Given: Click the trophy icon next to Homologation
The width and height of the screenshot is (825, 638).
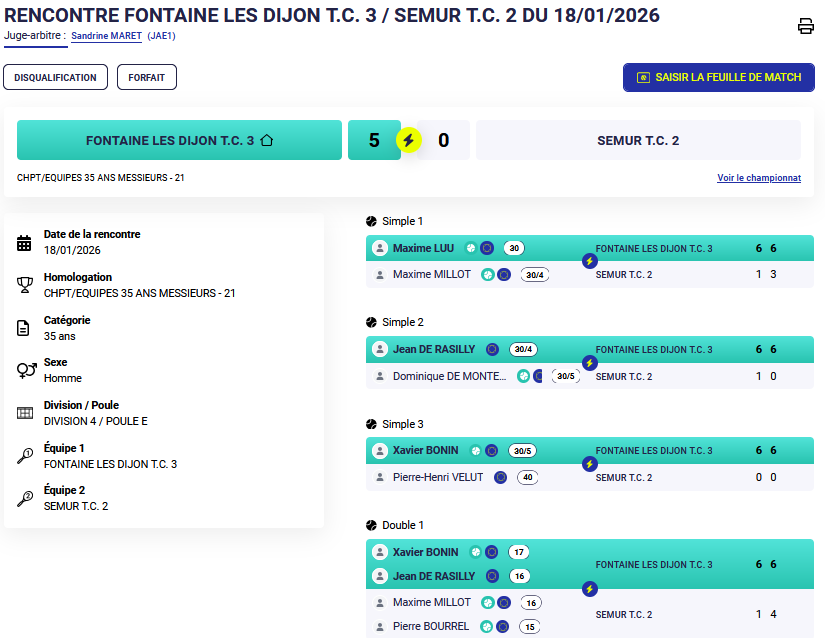Looking at the screenshot, I should (25, 286).
